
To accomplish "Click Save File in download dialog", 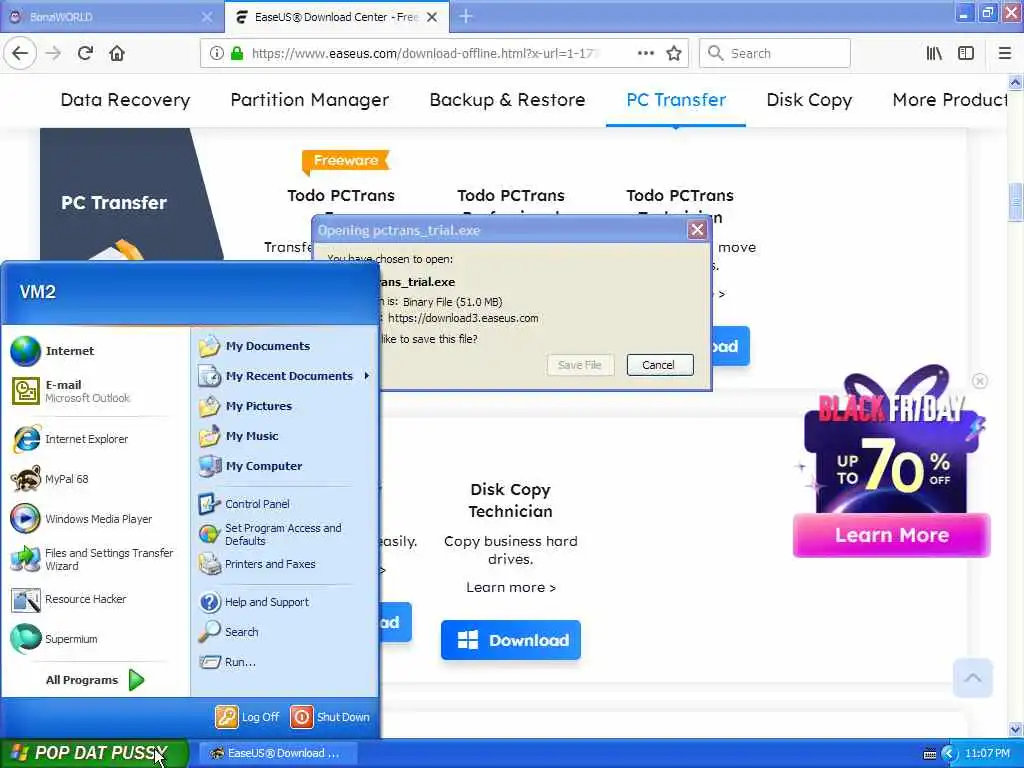I will click(x=580, y=365).
